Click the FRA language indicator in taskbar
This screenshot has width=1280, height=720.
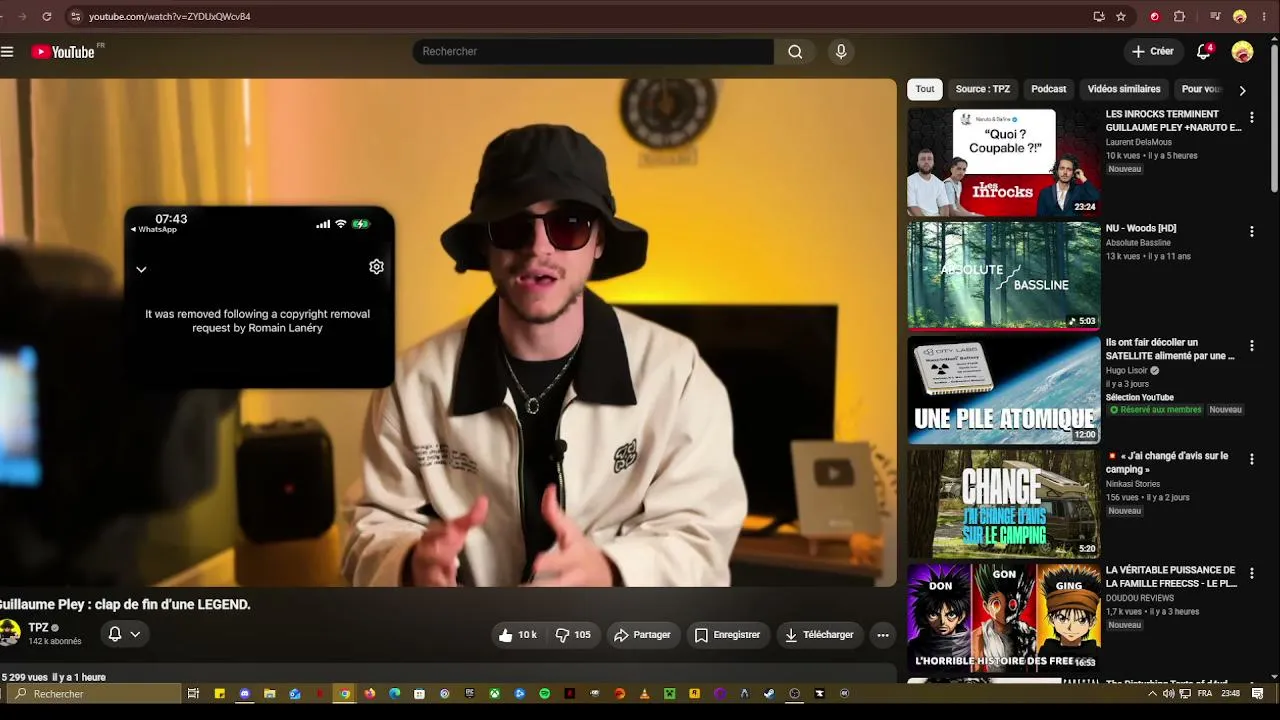[x=1205, y=694]
